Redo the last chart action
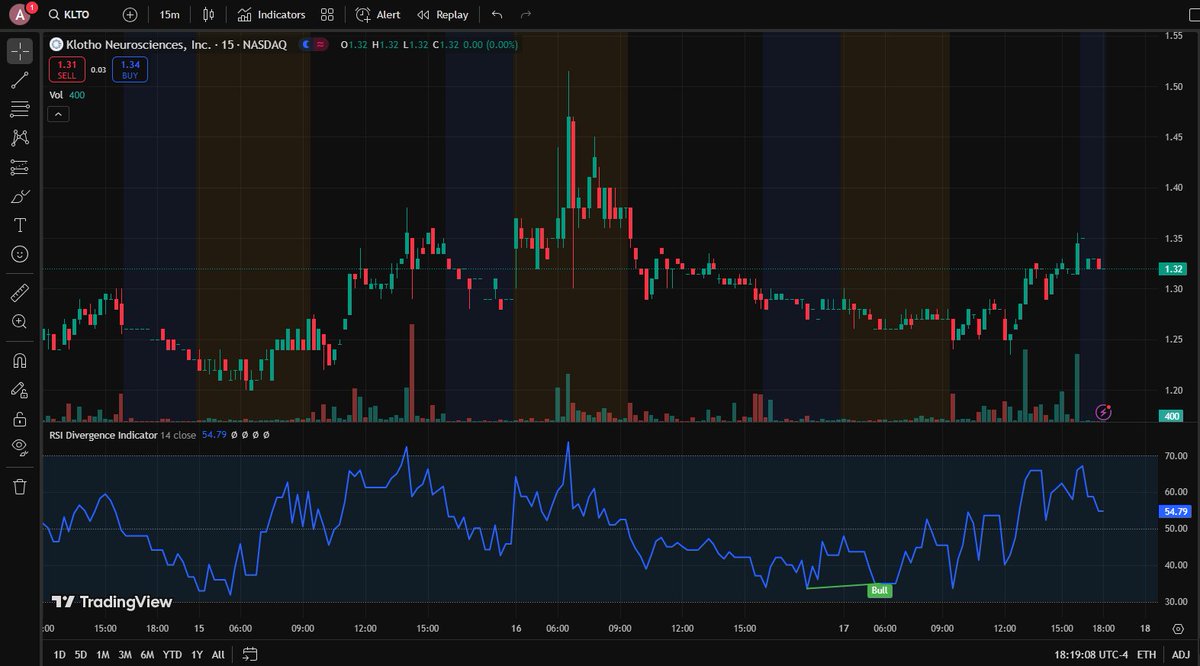The image size is (1200, 666). [x=526, y=15]
